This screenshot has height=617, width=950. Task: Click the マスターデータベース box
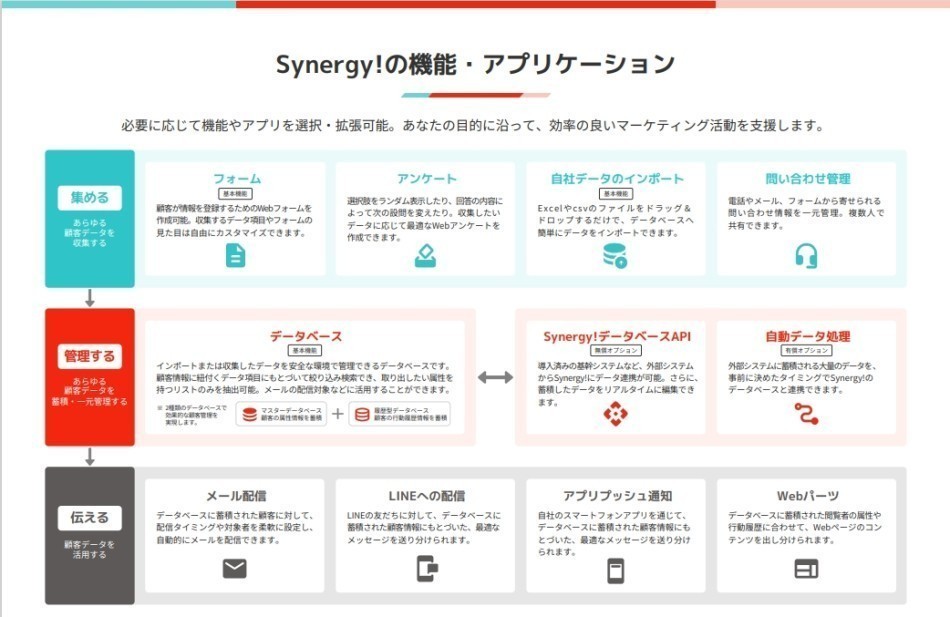[281, 414]
